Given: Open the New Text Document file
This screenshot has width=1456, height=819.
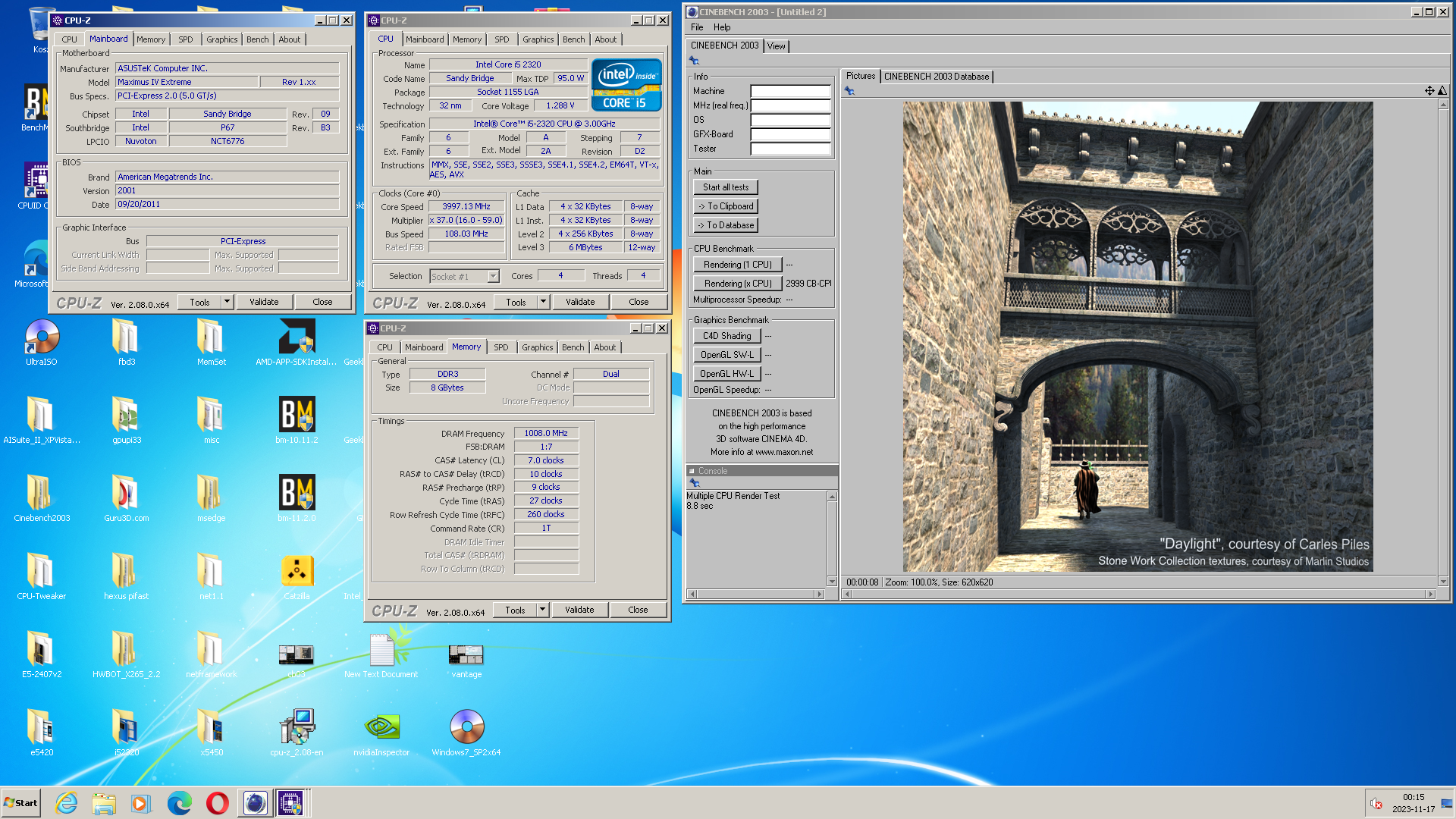Looking at the screenshot, I should click(x=381, y=655).
